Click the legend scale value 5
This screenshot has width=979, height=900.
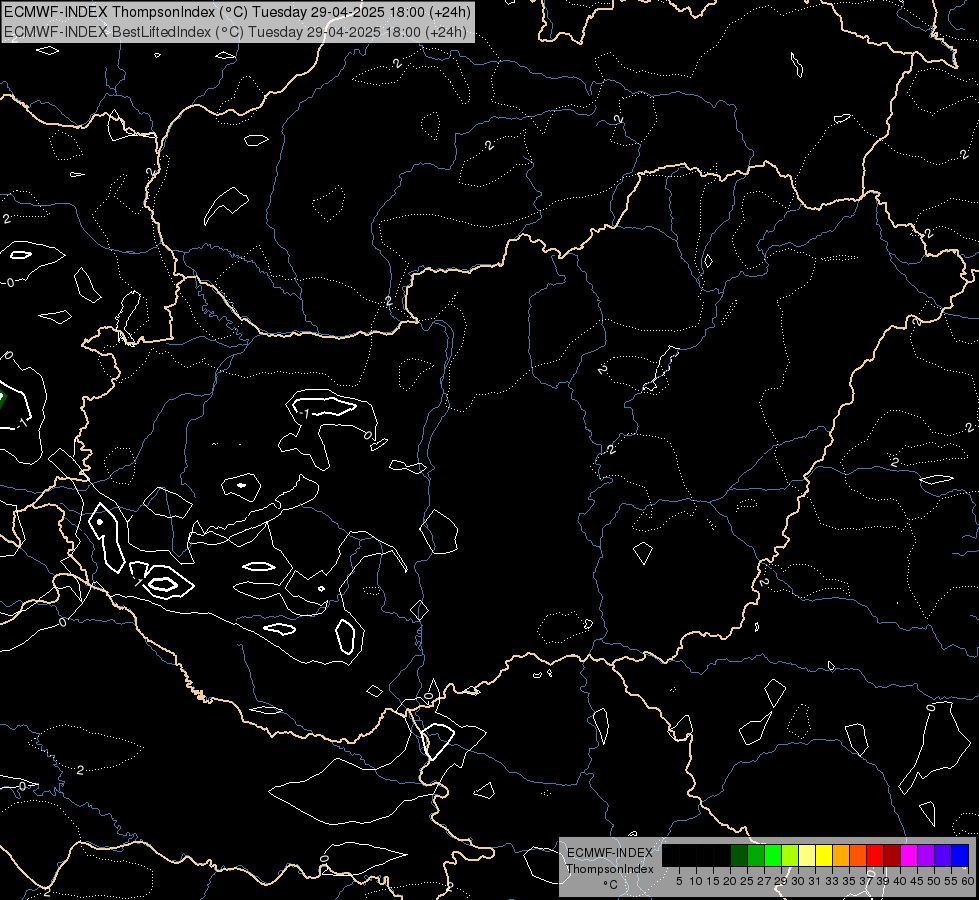(x=679, y=881)
